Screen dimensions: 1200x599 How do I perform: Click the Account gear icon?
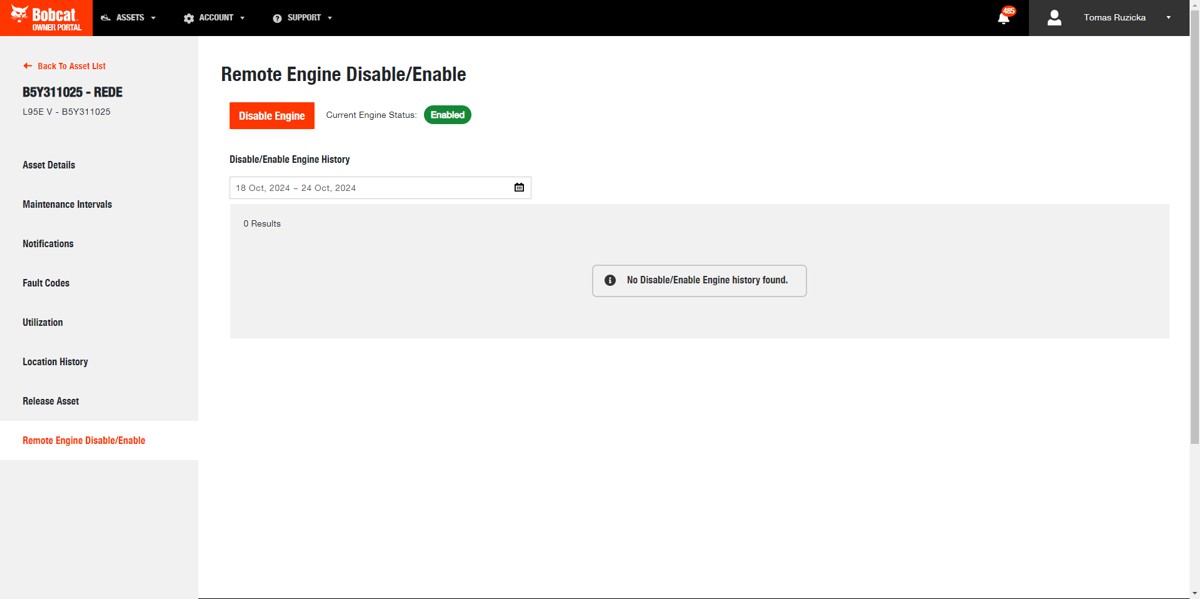pyautogui.click(x=189, y=18)
